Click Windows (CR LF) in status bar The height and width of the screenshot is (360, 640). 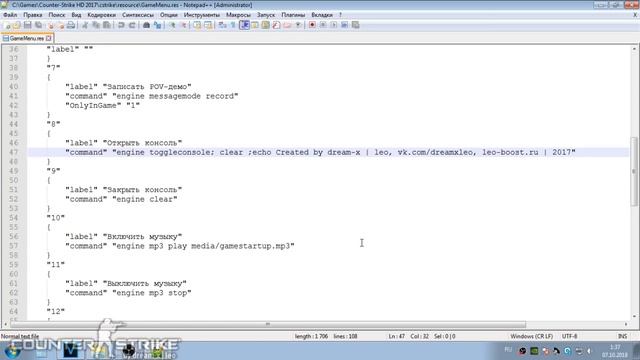tap(531, 336)
